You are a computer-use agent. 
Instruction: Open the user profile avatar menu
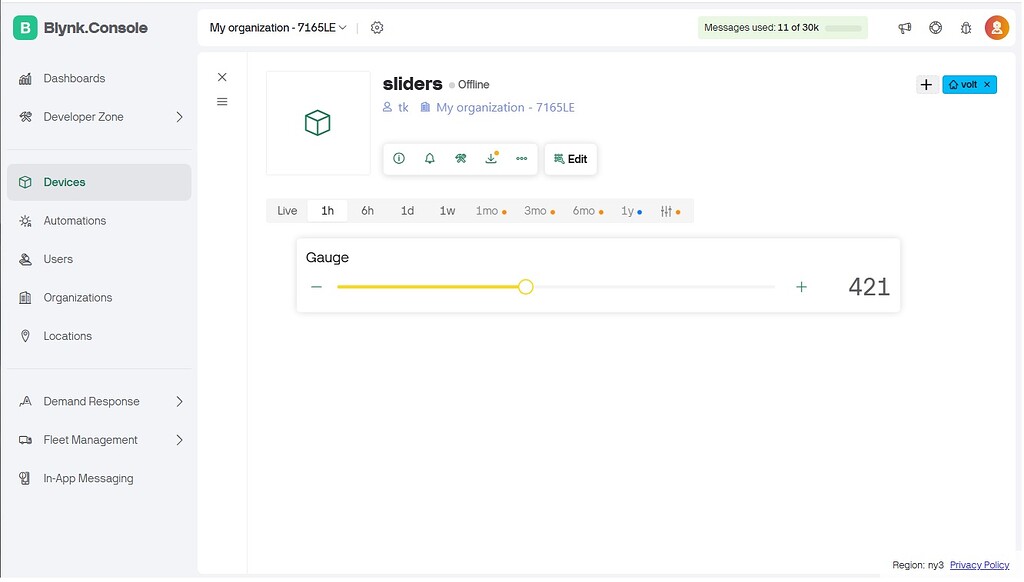click(996, 27)
